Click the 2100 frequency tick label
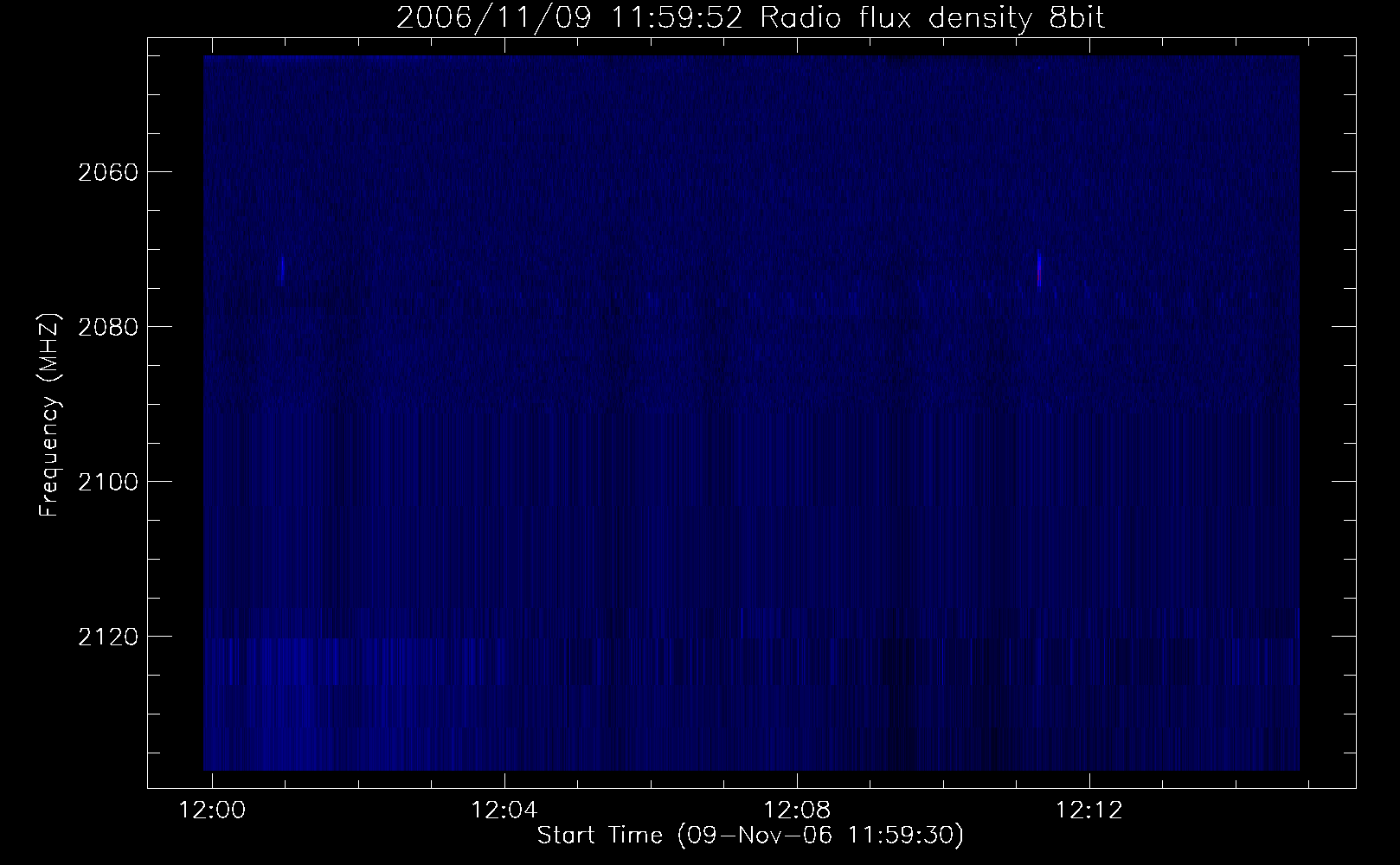The image size is (1400, 865). (106, 482)
